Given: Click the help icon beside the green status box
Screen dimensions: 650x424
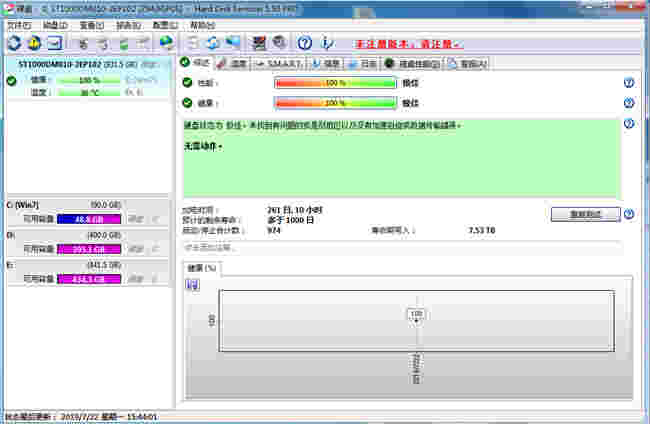Looking at the screenshot, I should (x=629, y=123).
